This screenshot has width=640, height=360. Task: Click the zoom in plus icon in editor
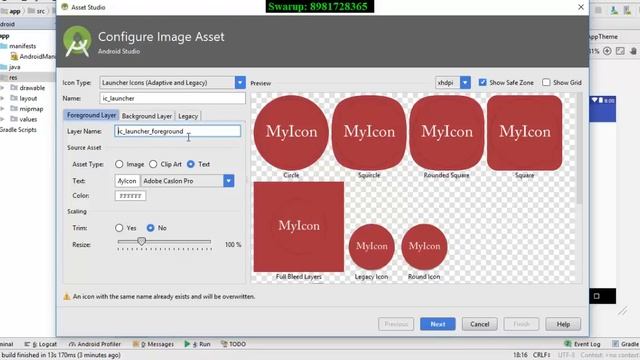click(607, 51)
